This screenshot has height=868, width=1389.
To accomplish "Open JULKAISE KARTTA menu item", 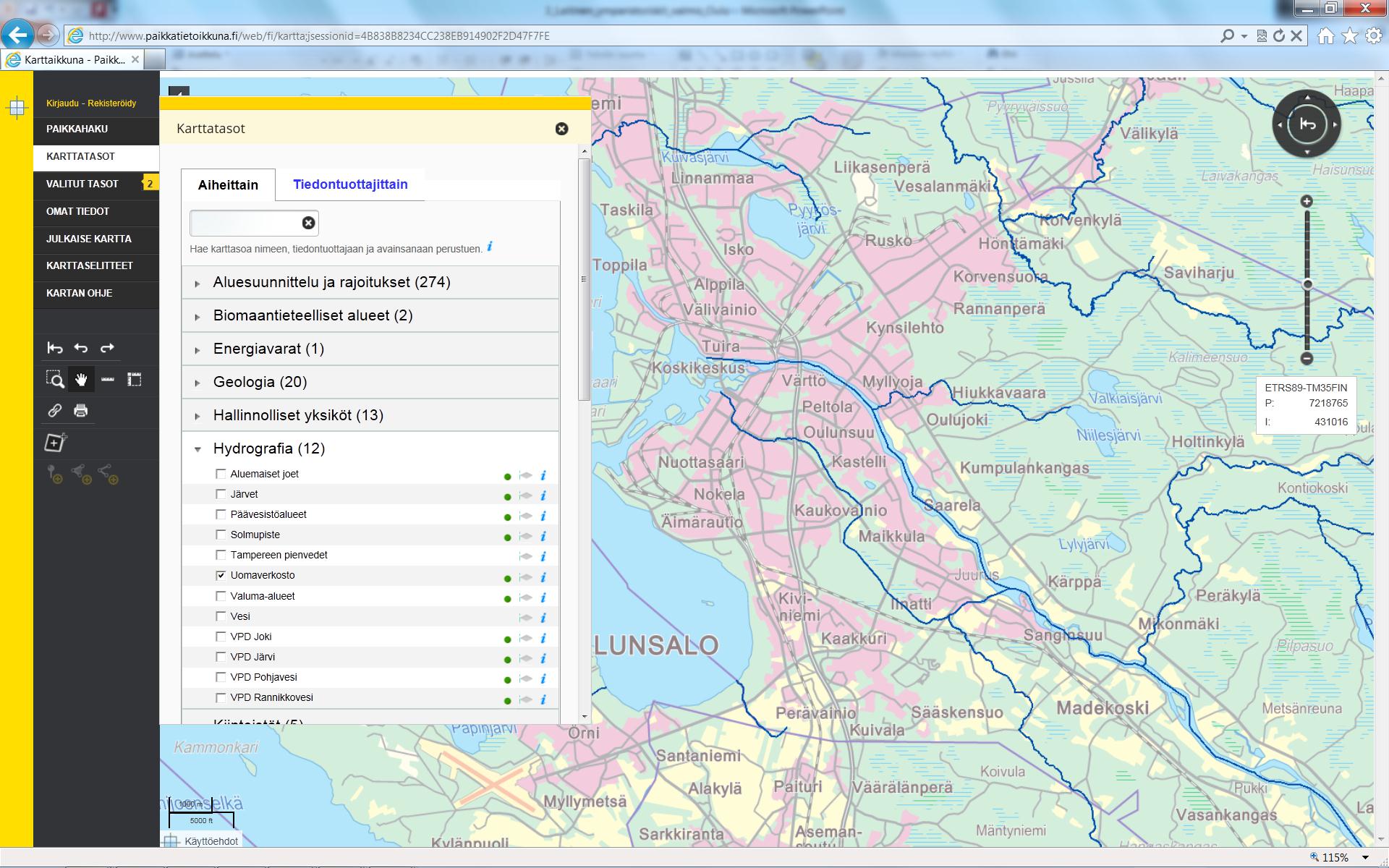I will point(96,239).
